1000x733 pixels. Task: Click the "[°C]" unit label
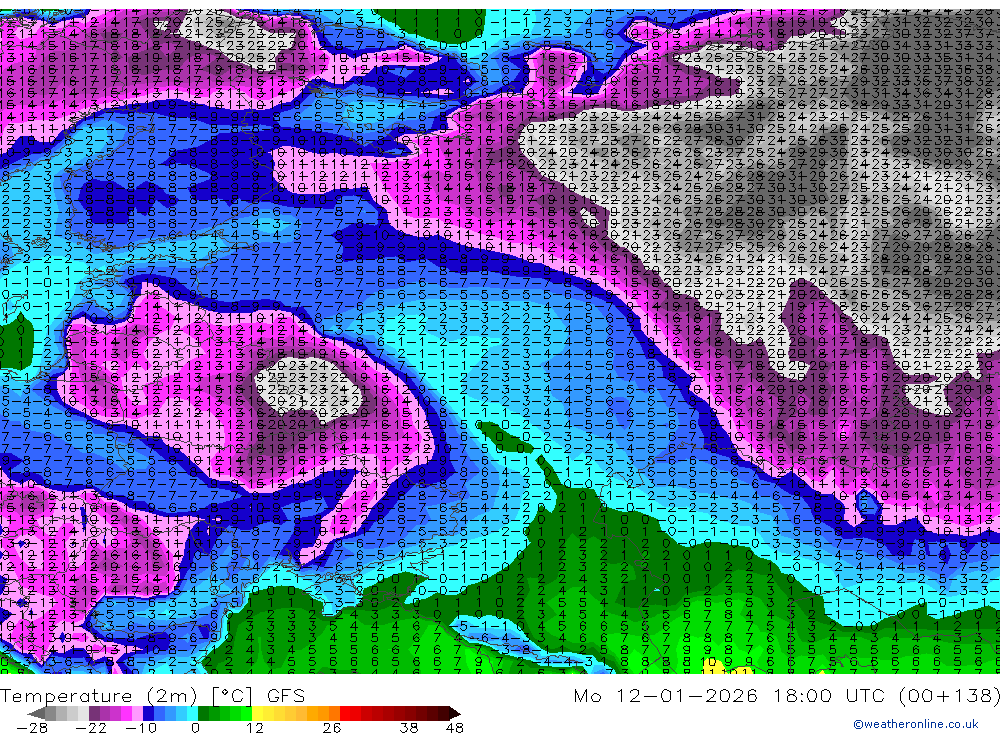click(x=232, y=695)
